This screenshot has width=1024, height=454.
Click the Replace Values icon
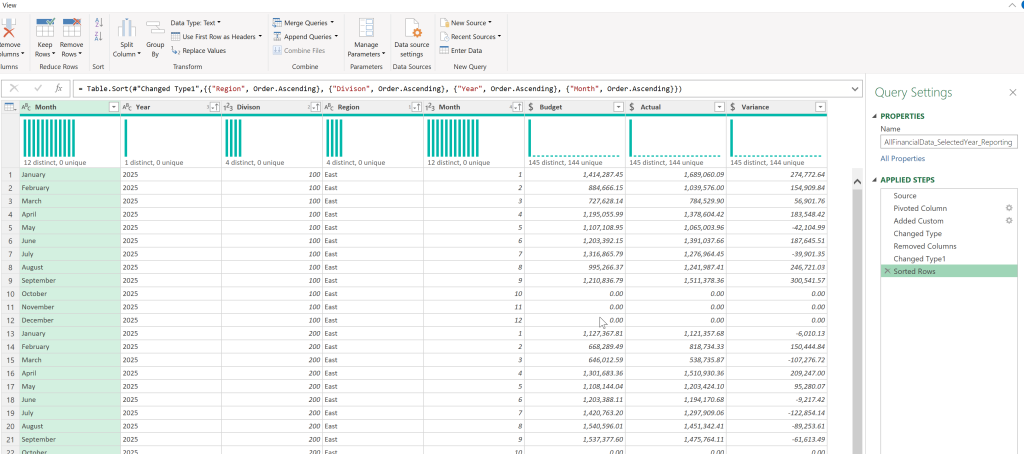pos(175,50)
